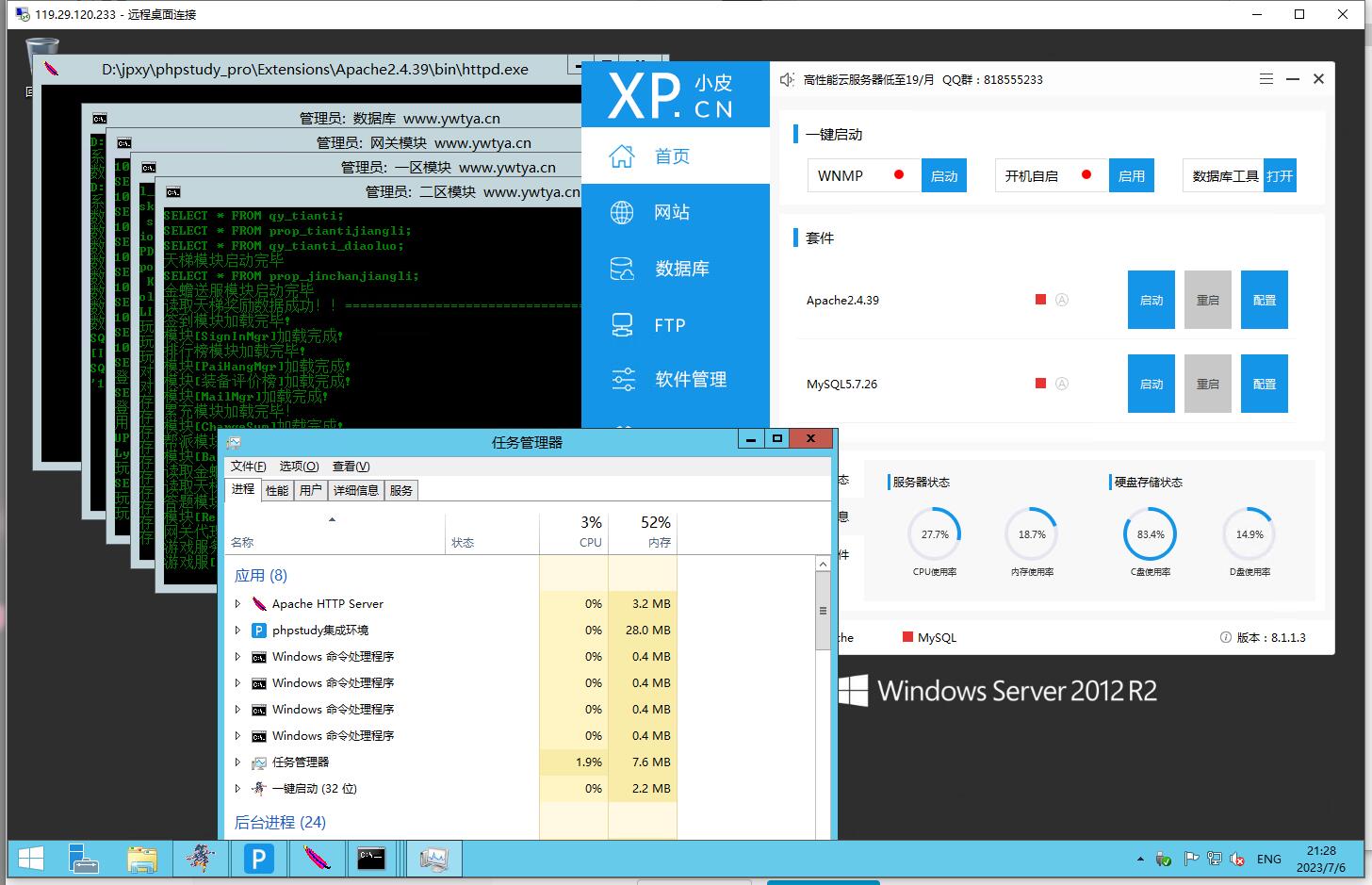
Task: Click 打开 button for 数据库工具
Action: click(x=1280, y=175)
